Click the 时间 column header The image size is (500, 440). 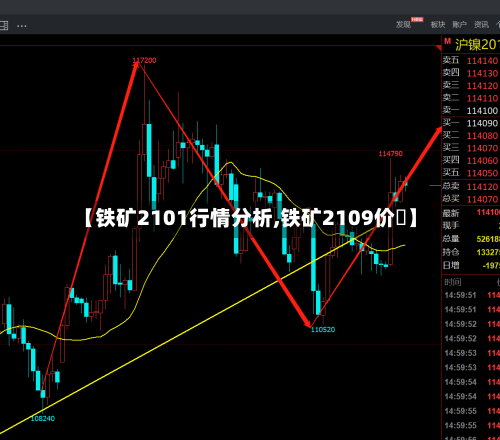(x=453, y=282)
